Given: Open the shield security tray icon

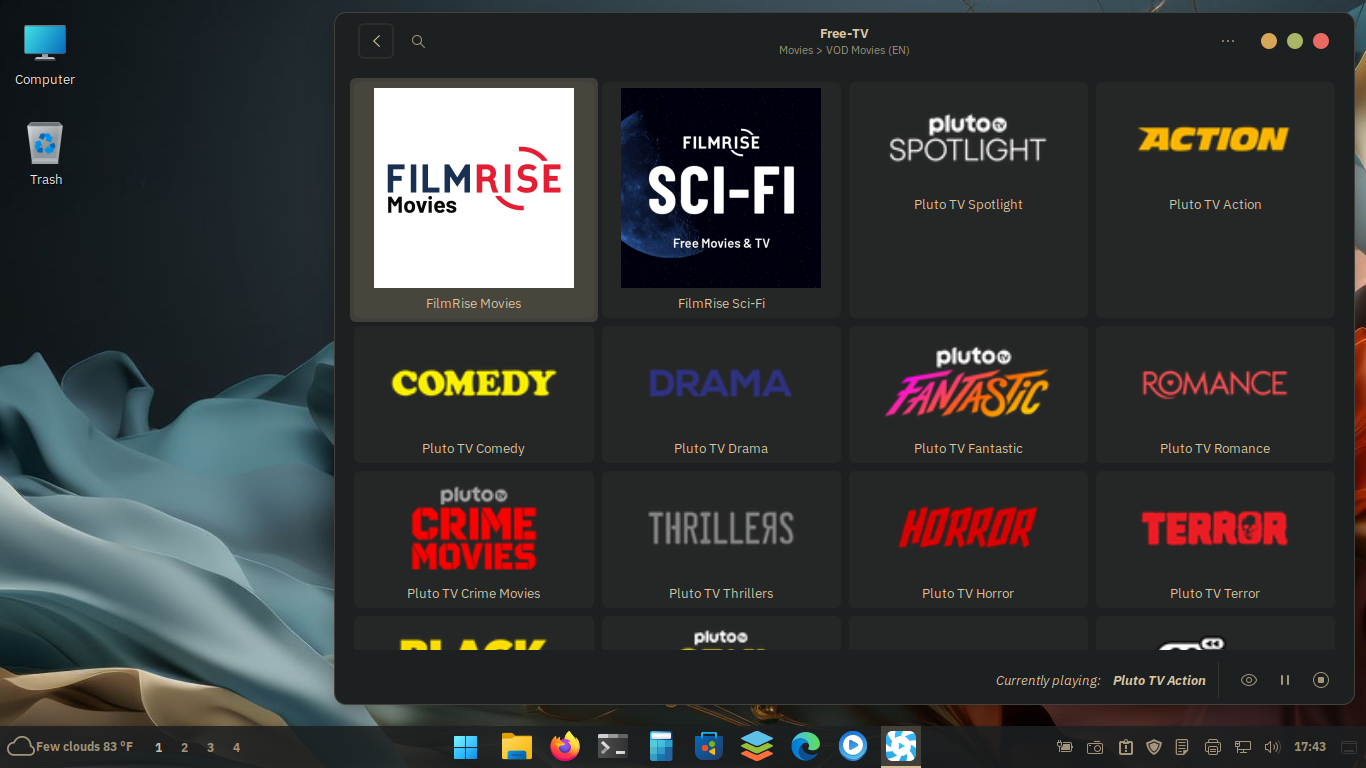Looking at the screenshot, I should point(1154,747).
